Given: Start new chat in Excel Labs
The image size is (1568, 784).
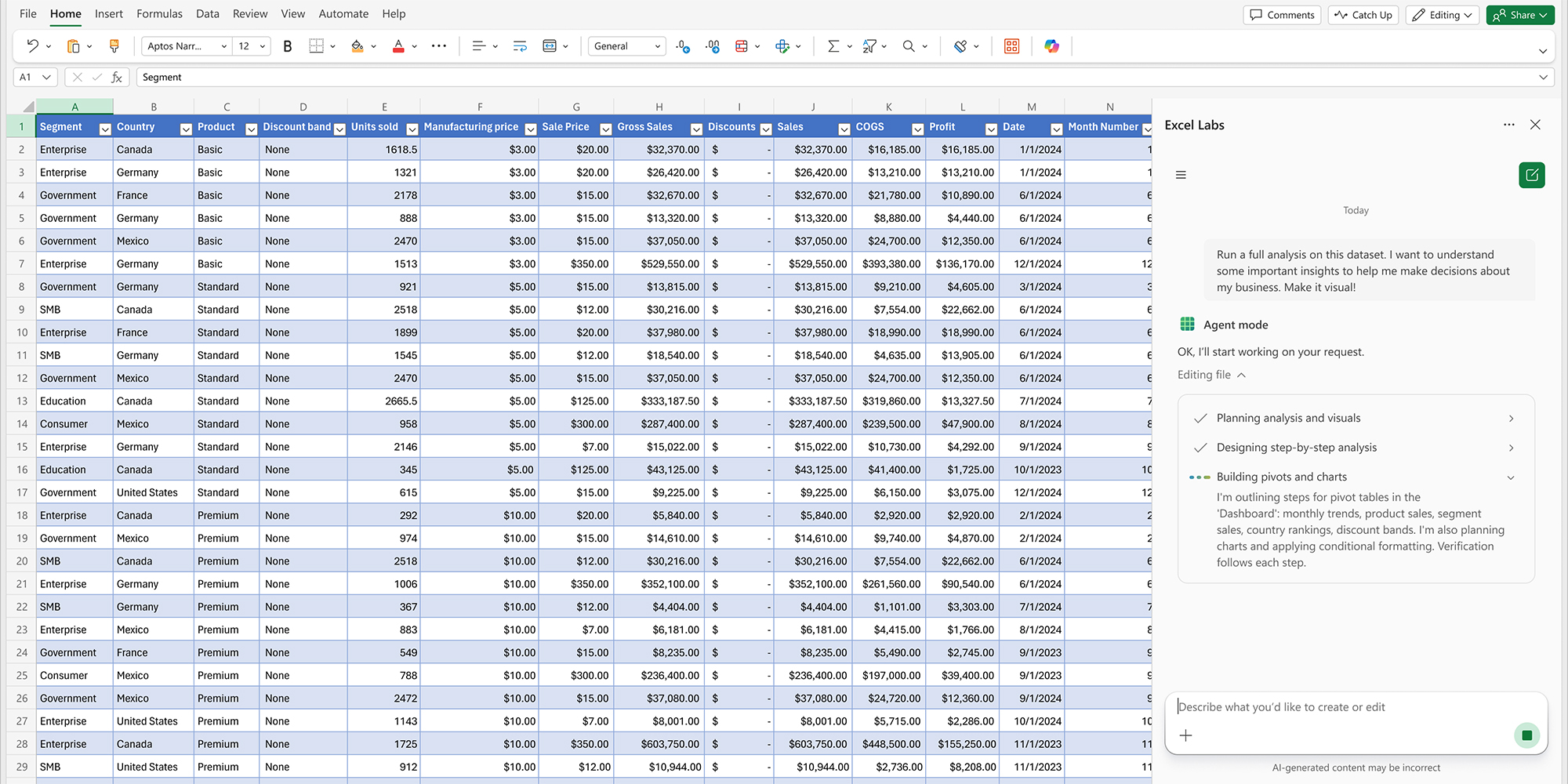Looking at the screenshot, I should (x=1531, y=175).
